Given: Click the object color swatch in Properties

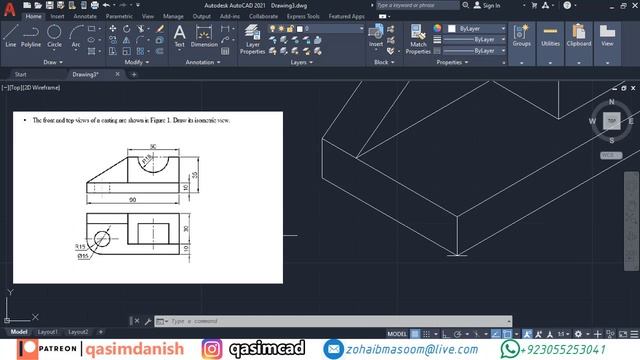Looking at the screenshot, I should point(451,29).
